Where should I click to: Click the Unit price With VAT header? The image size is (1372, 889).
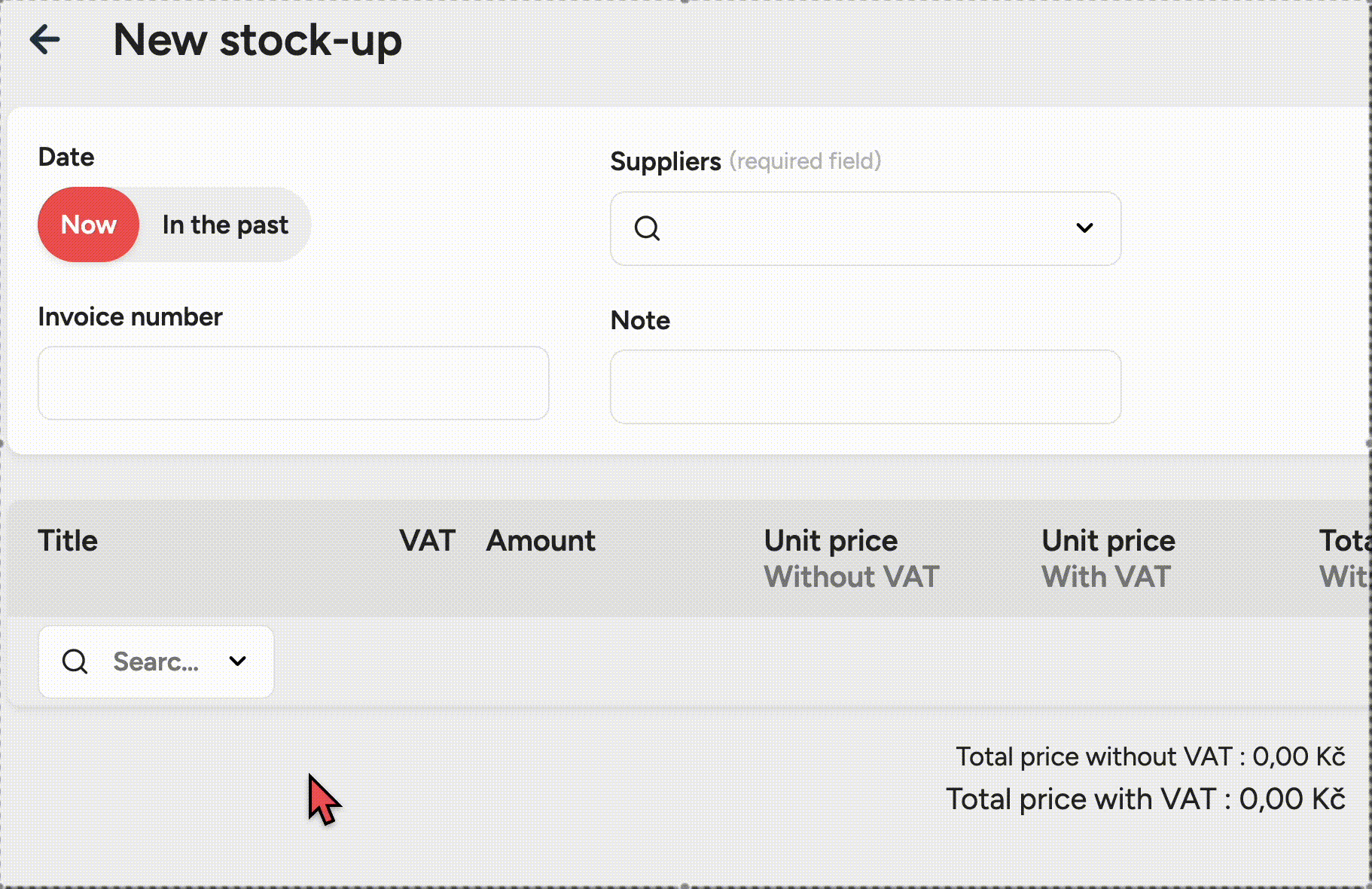click(x=1108, y=558)
